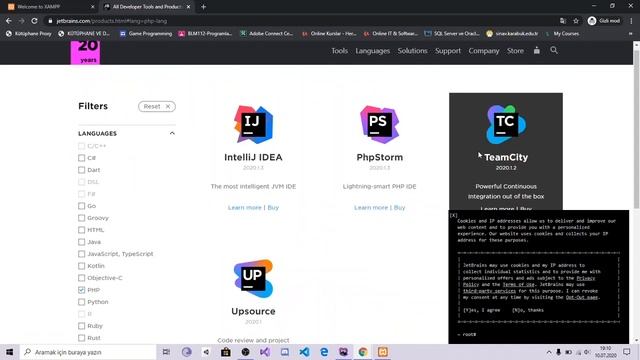640x360 pixels.
Task: Open the Languages menu in site header
Action: tap(372, 51)
